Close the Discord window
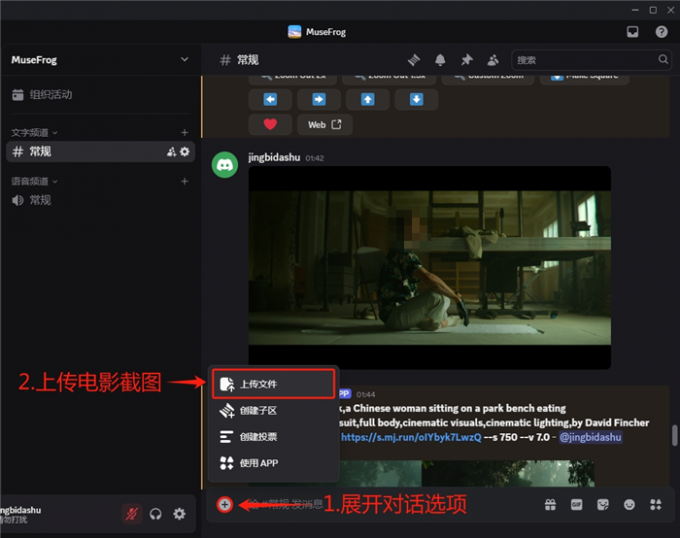 (670, 10)
